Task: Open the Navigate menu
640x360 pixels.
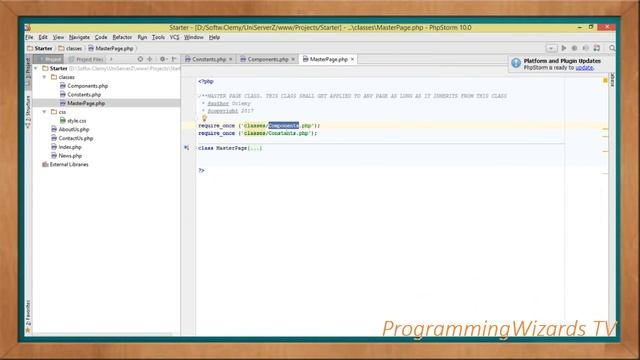Action: point(79,37)
